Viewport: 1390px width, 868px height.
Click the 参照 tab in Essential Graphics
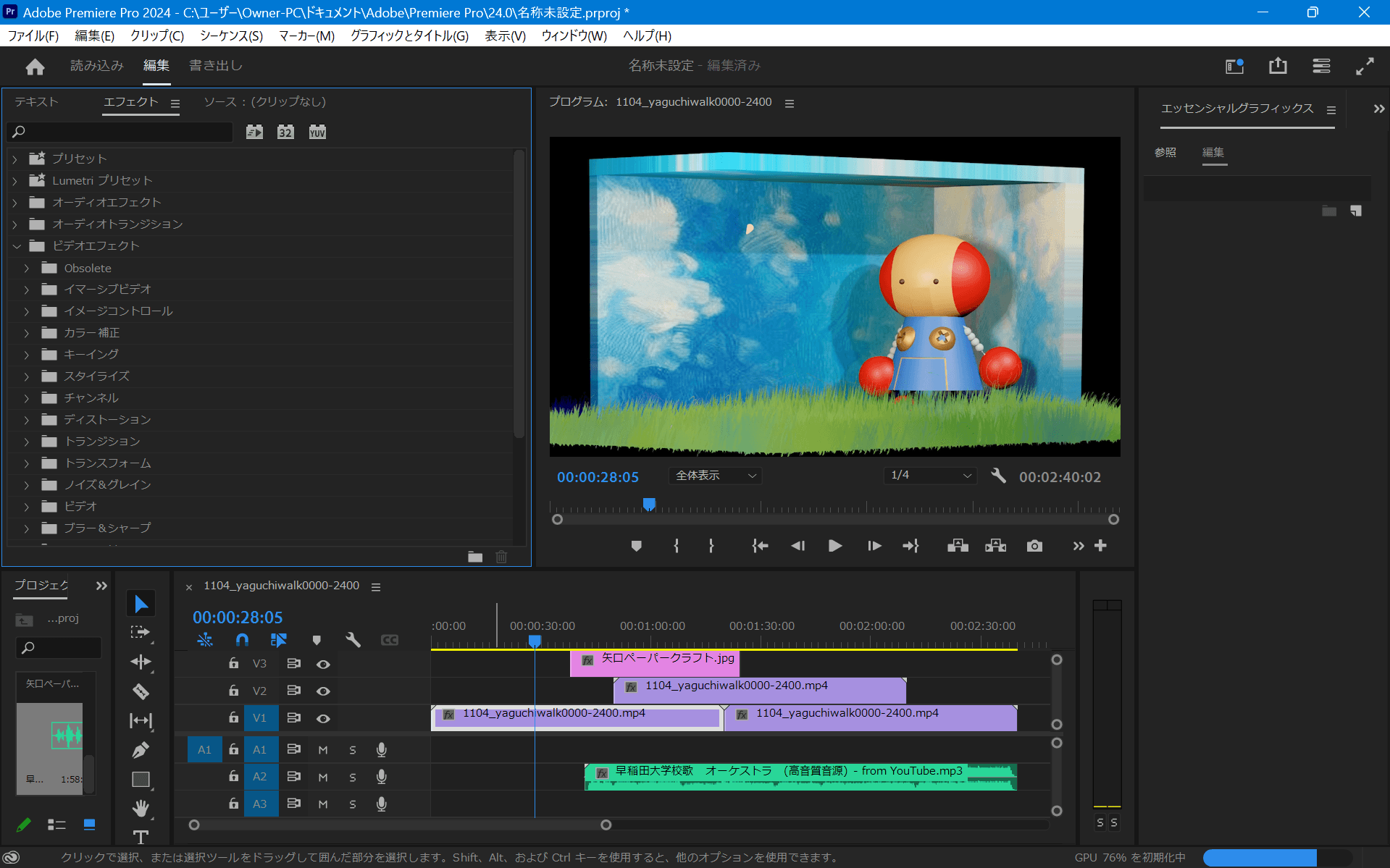pos(1165,152)
